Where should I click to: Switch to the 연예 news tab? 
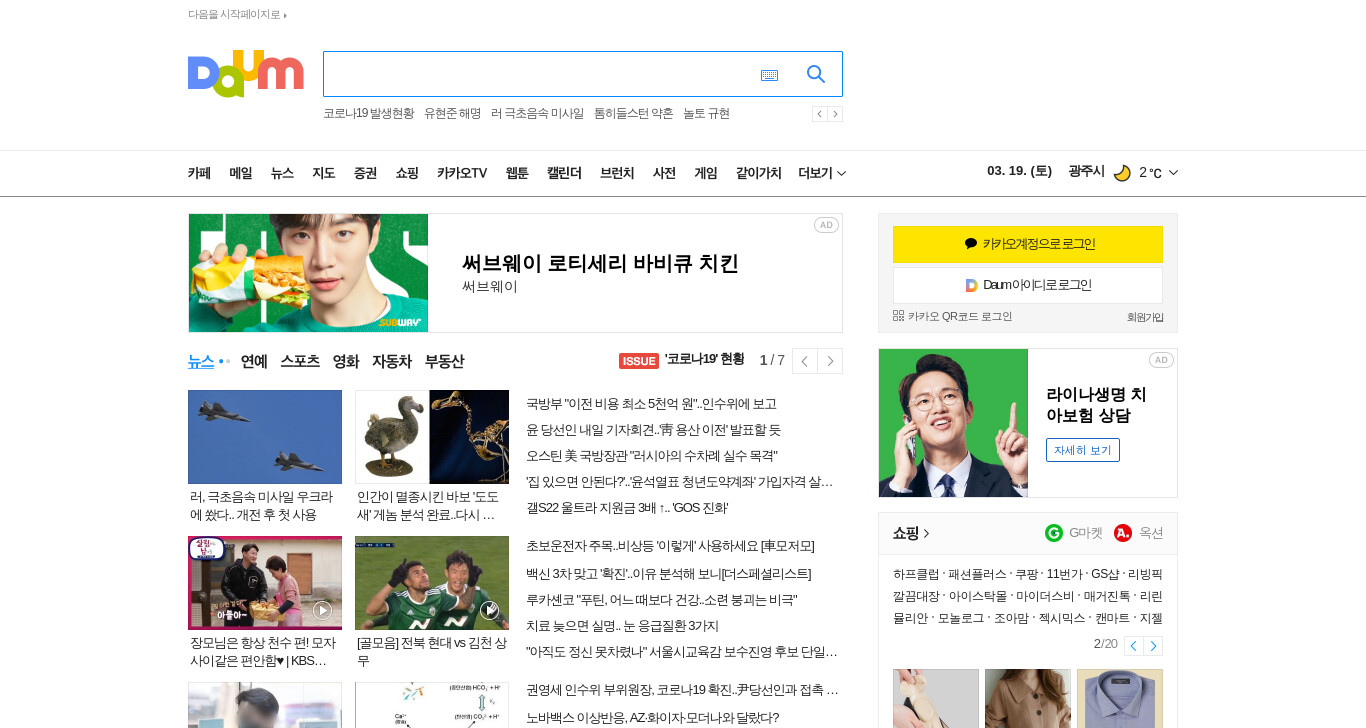coord(254,361)
